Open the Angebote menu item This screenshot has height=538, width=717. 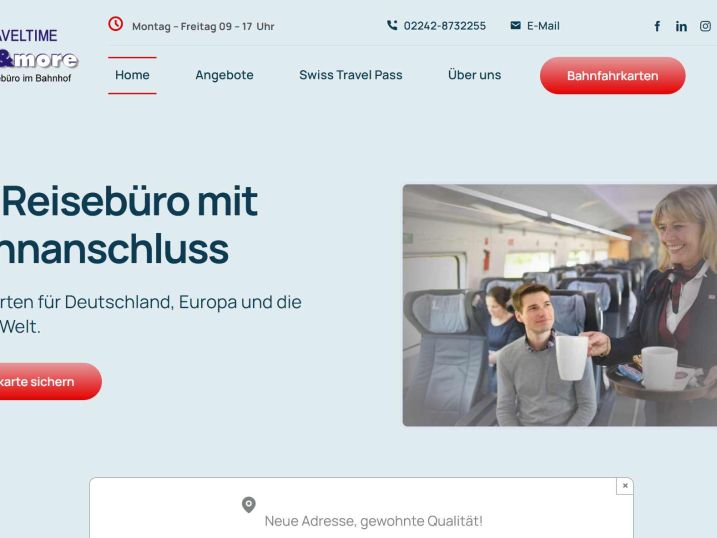pyautogui.click(x=225, y=75)
